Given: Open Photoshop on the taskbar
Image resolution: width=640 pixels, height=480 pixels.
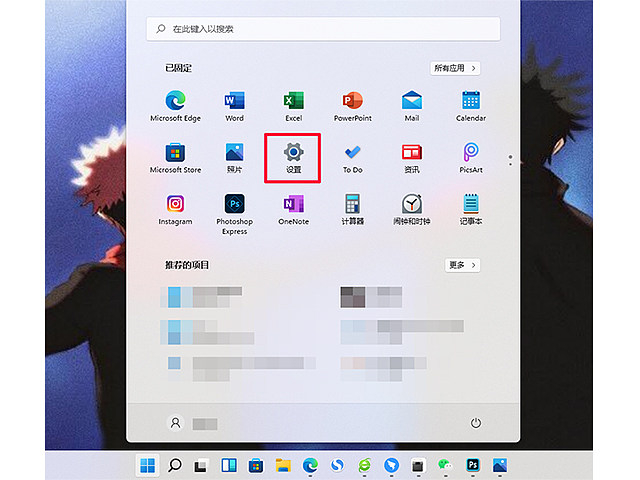Looking at the screenshot, I should pyautogui.click(x=473, y=464).
